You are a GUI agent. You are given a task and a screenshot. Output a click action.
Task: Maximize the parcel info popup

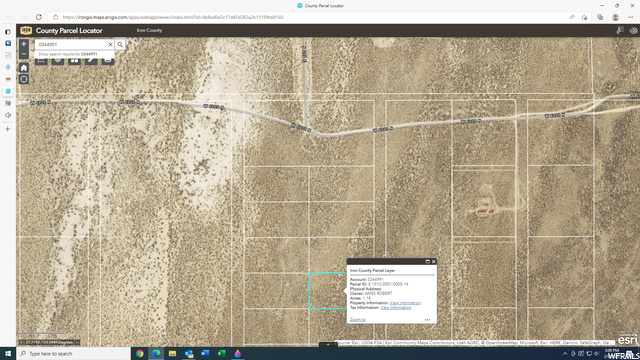click(427, 262)
